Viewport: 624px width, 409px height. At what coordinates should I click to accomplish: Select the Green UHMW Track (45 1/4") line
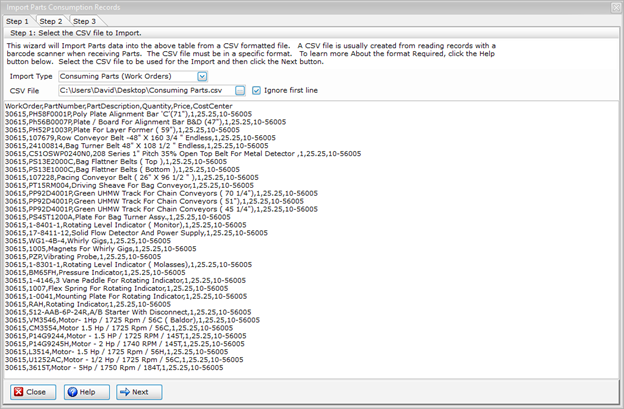[x=161, y=210]
